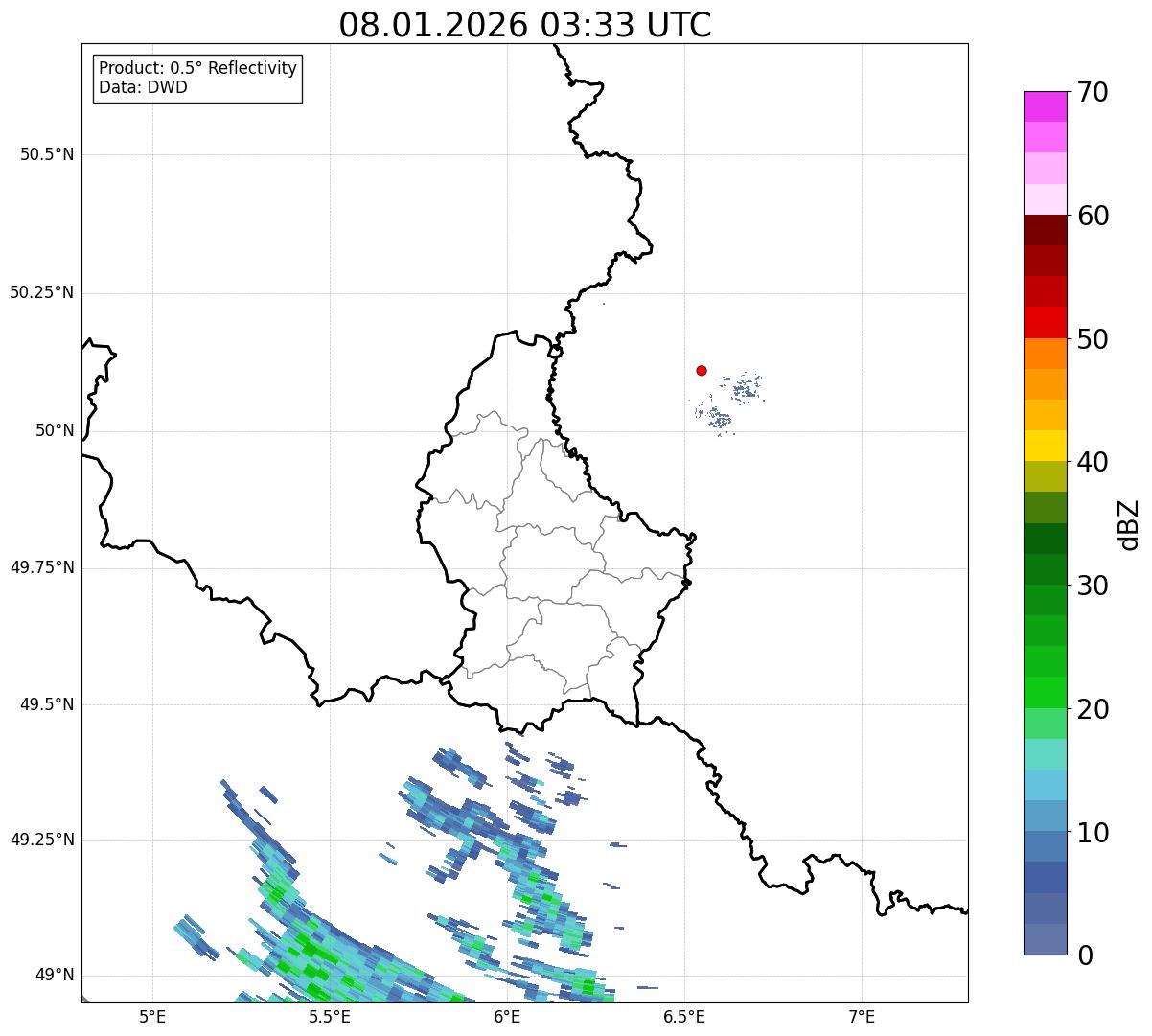
Task: Click the 50.5°N latitude label
Action: coord(47,154)
